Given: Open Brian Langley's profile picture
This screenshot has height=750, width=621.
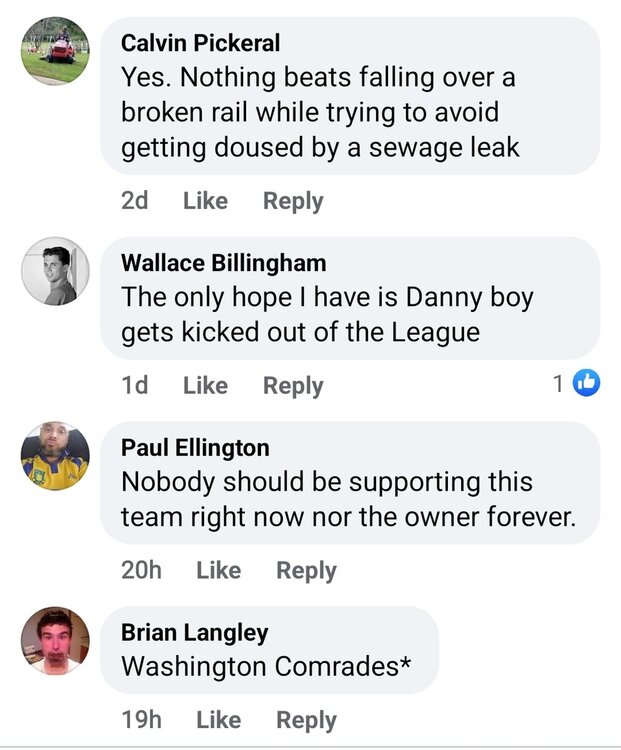Looking at the screenshot, I should [56, 641].
